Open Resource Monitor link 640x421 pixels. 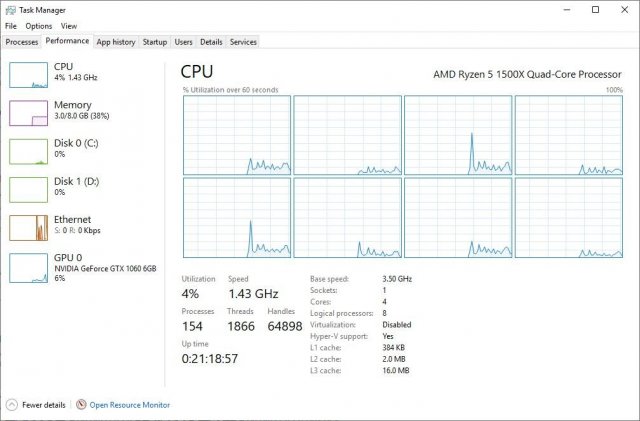(x=130, y=405)
